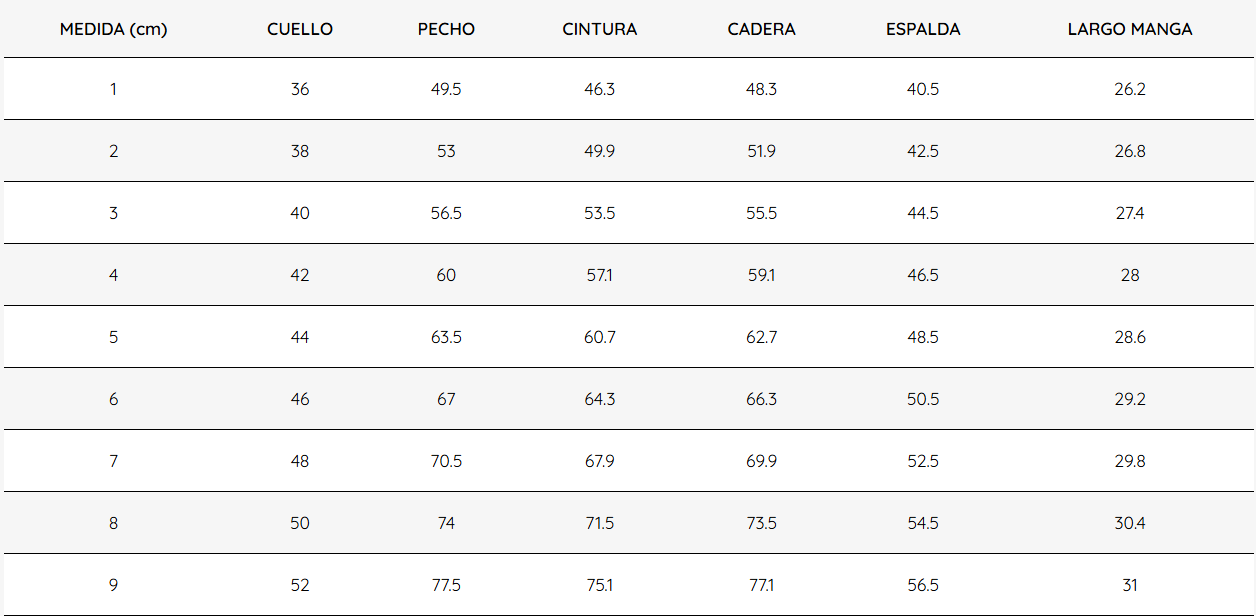Select the LARGO MANGA value 29.8
The height and width of the screenshot is (616, 1256).
(x=1130, y=461)
